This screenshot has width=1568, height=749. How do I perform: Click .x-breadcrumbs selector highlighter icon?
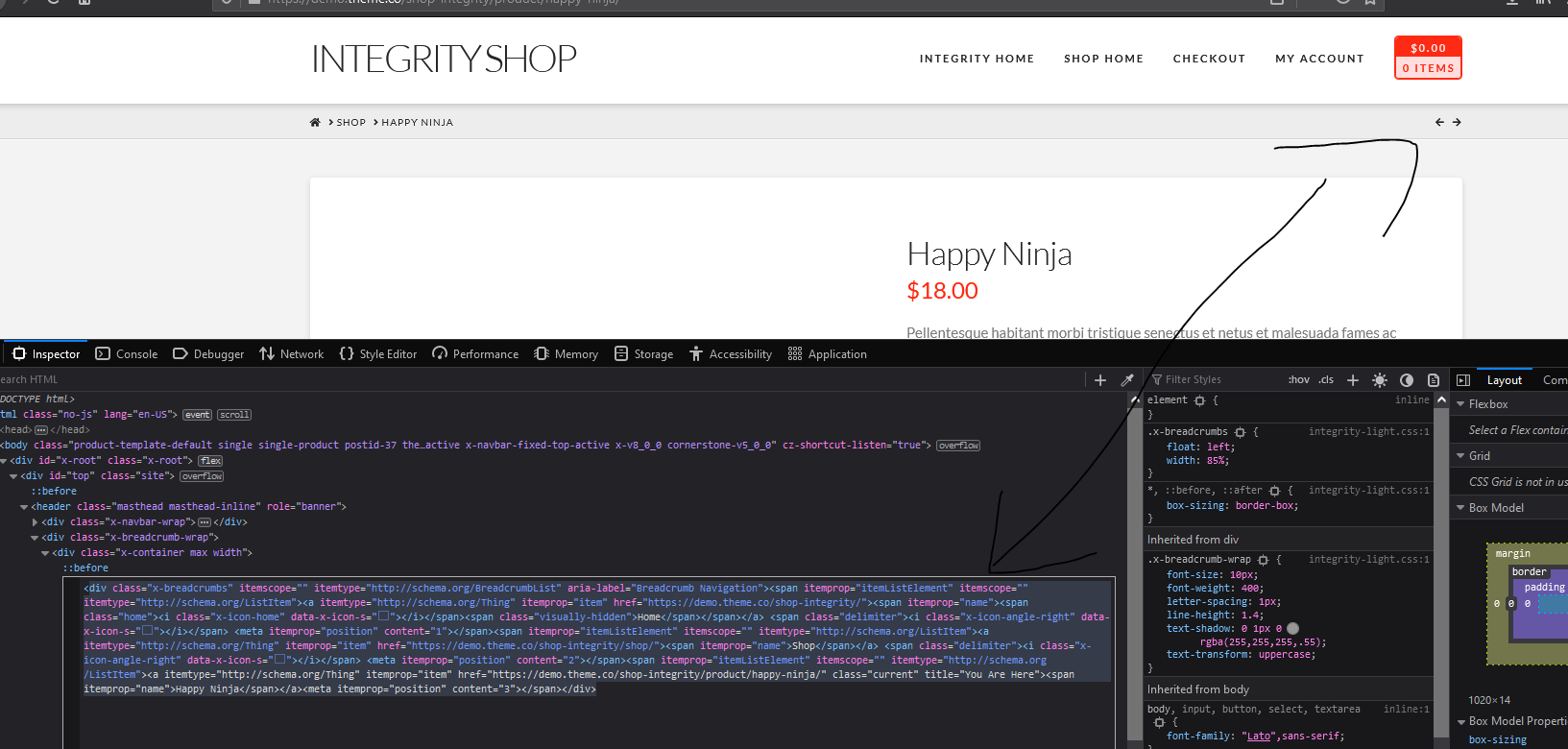[1240, 432]
